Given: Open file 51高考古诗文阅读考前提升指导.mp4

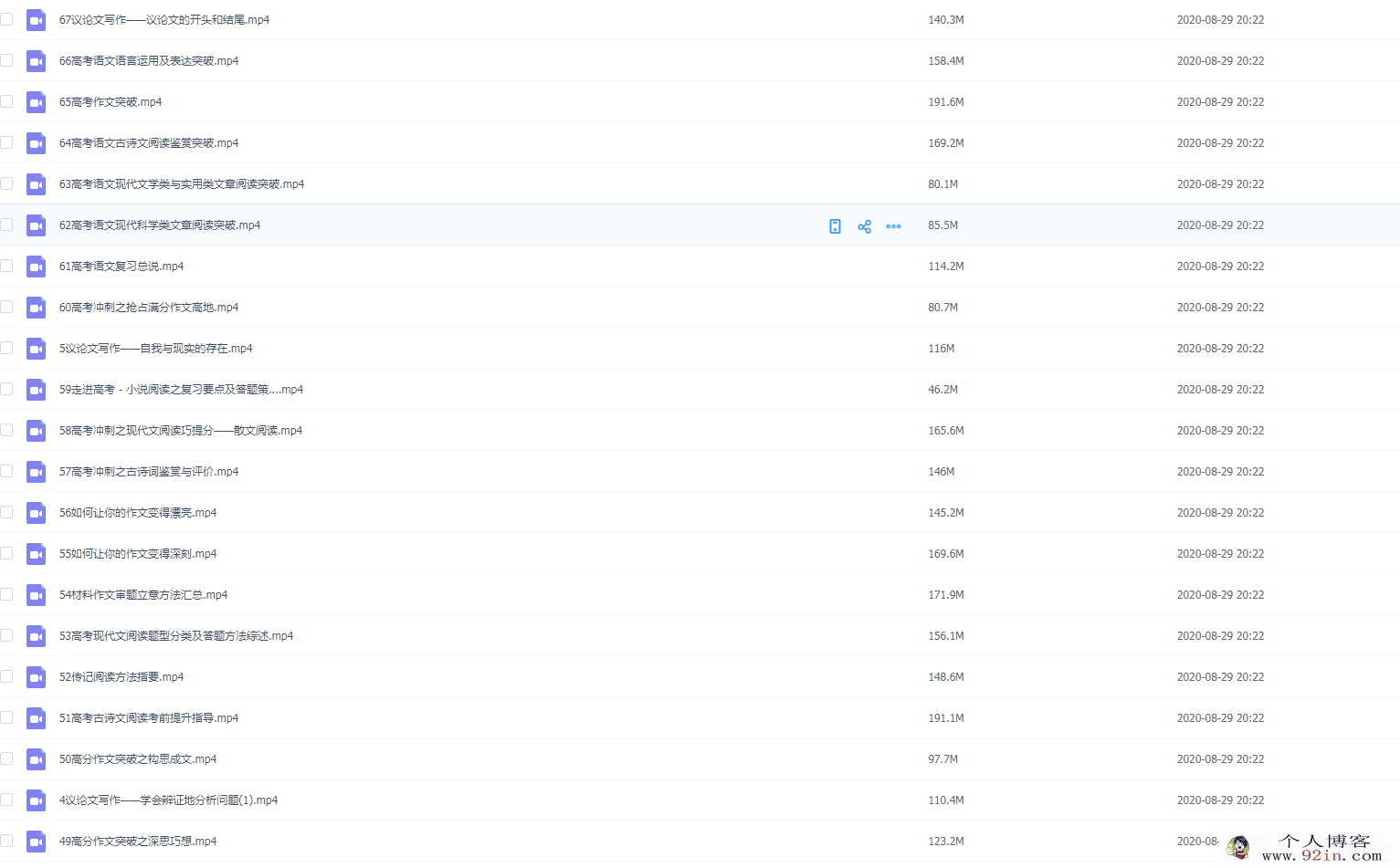Looking at the screenshot, I should 149,718.
